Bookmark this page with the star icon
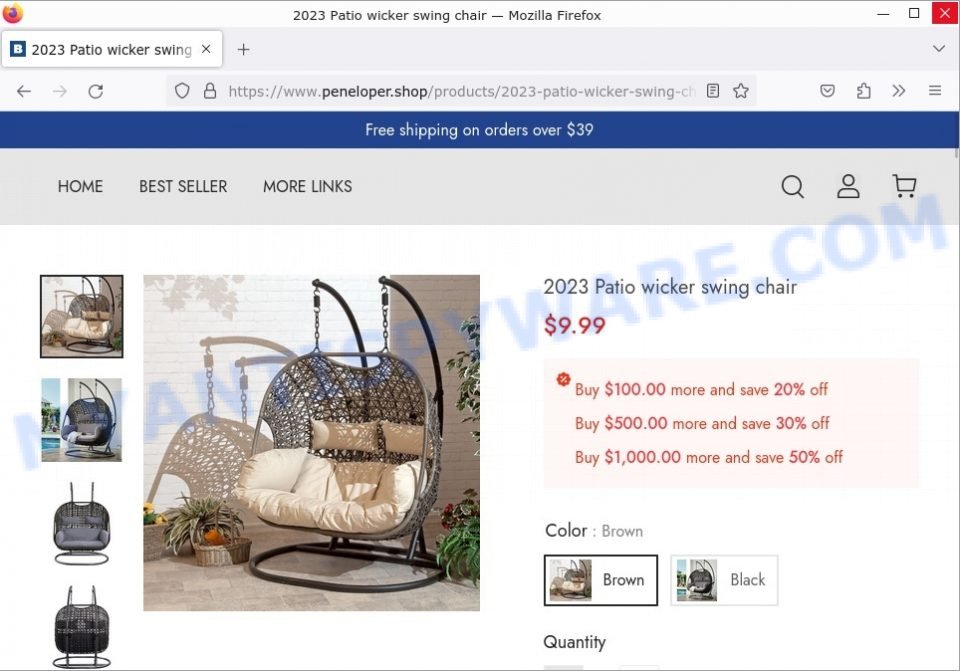The width and height of the screenshot is (960, 671). [x=741, y=91]
